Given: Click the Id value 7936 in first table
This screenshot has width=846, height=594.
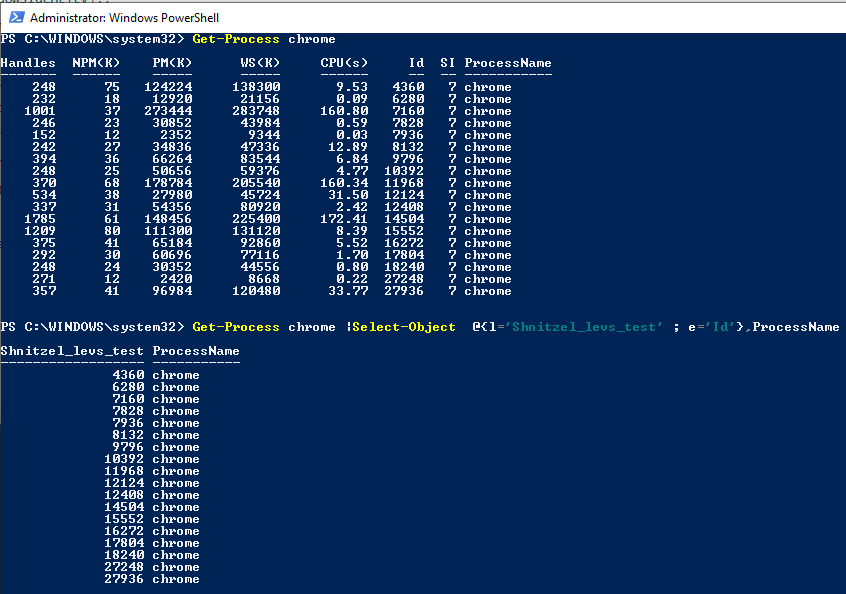Looking at the screenshot, I should pos(408,135).
